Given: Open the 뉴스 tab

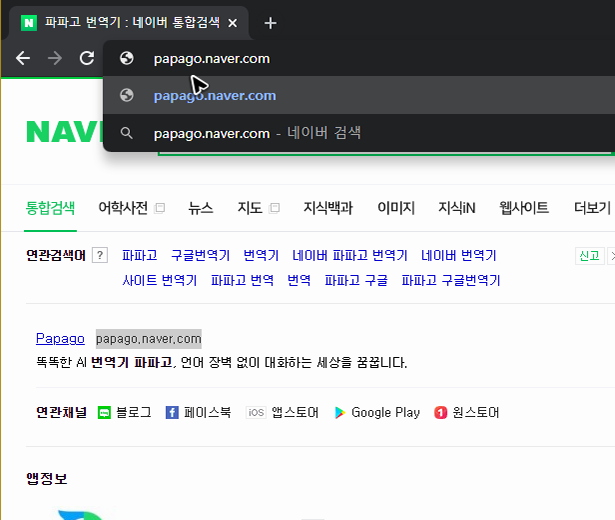Looking at the screenshot, I should [200, 208].
